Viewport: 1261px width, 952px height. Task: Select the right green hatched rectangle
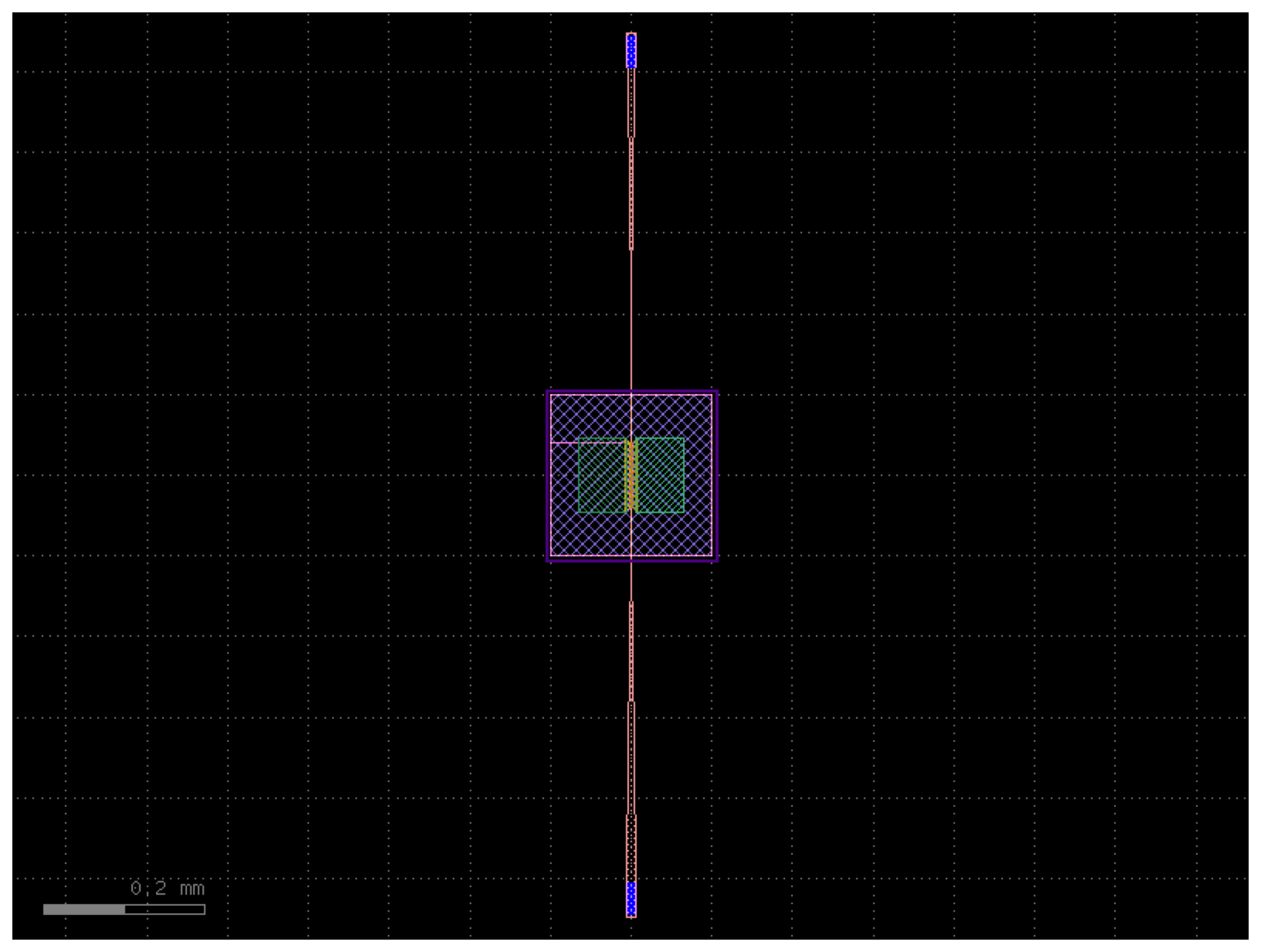660,476
